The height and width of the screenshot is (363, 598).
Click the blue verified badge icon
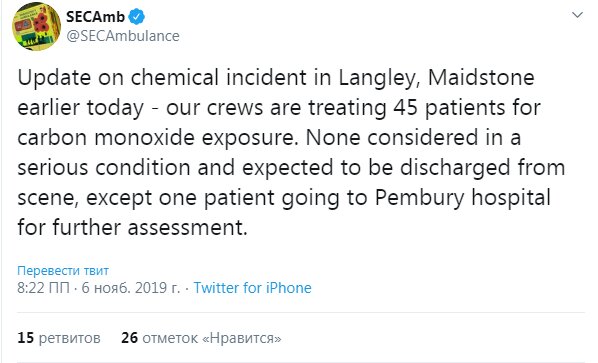136,17
